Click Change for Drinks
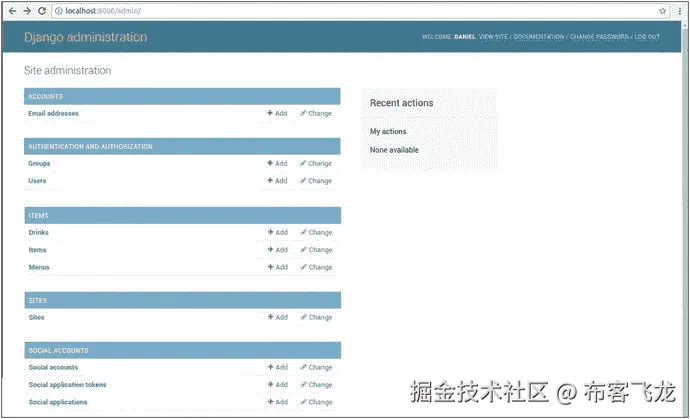This screenshot has height=419, width=690. point(316,232)
